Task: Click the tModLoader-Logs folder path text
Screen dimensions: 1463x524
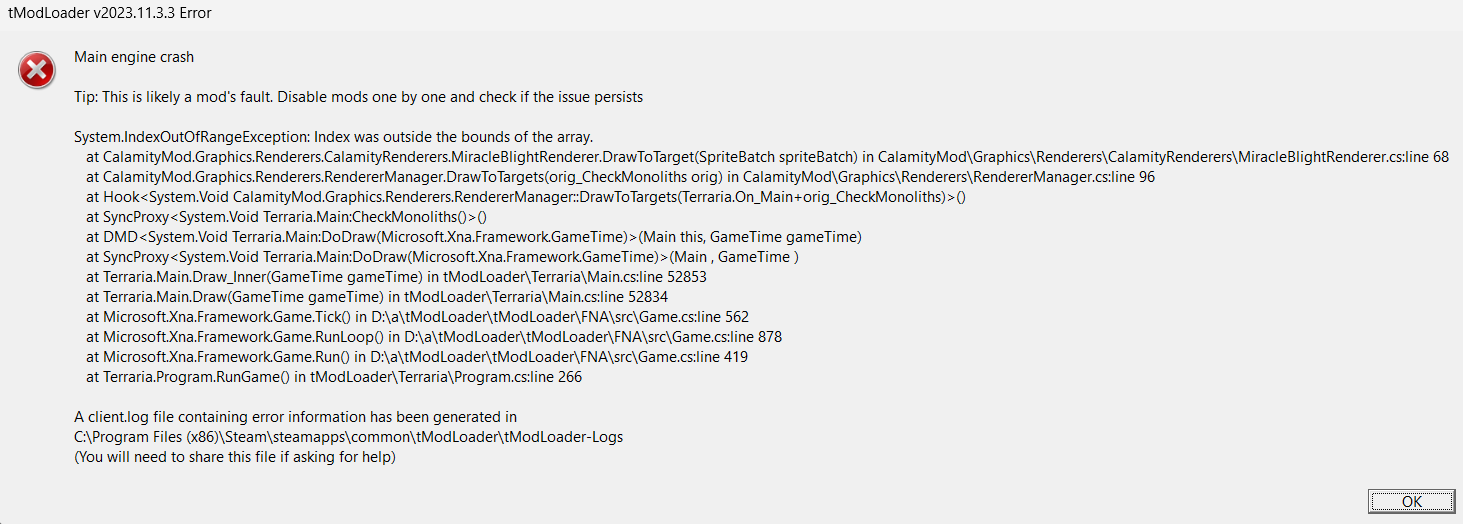Action: click(348, 437)
